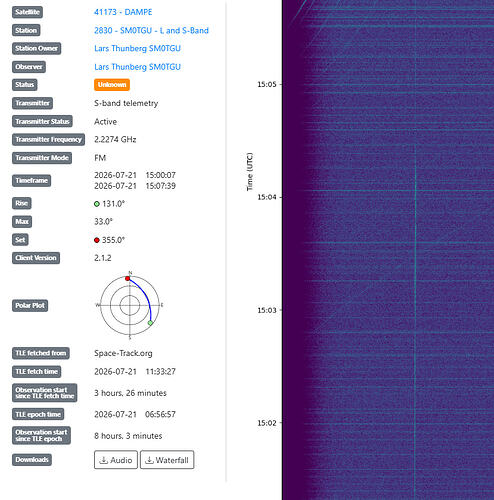494x500 pixels.
Task: Open the 41173 - DAMPE satellite link
Action: point(123,12)
